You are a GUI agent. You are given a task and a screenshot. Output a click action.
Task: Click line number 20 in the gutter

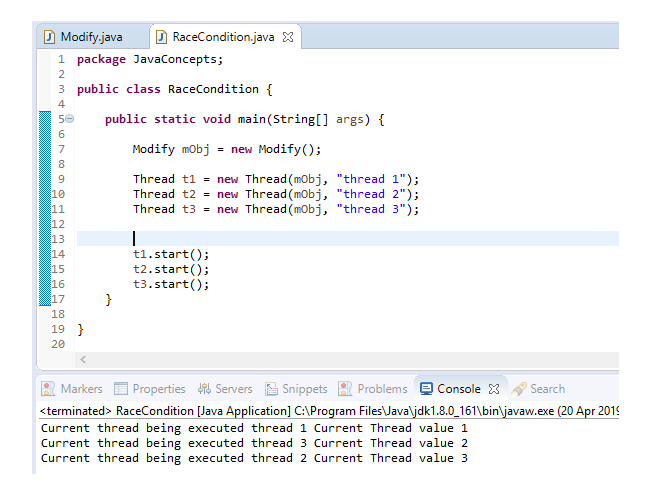pos(58,344)
